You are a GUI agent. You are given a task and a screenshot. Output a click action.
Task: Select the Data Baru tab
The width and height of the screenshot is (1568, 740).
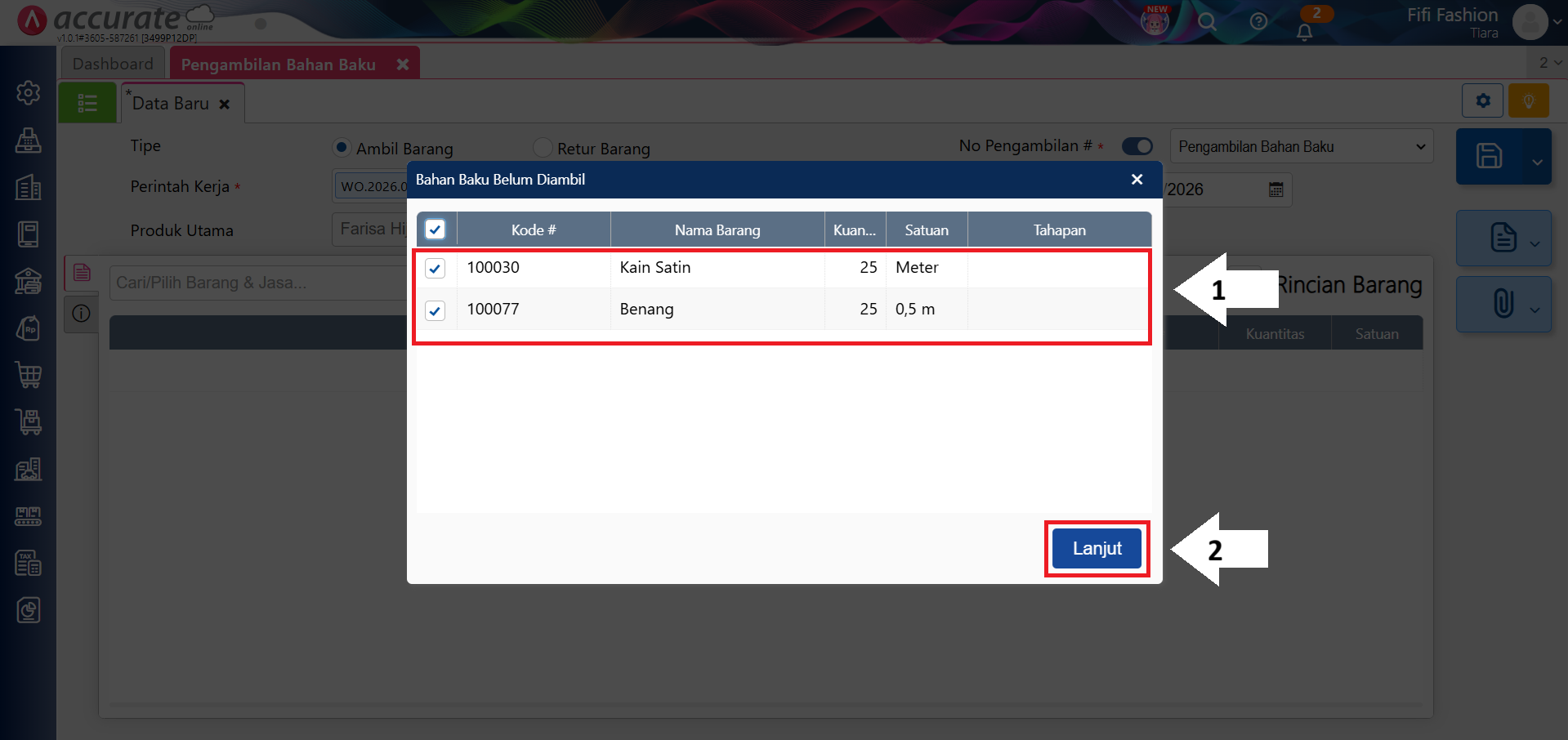click(172, 104)
